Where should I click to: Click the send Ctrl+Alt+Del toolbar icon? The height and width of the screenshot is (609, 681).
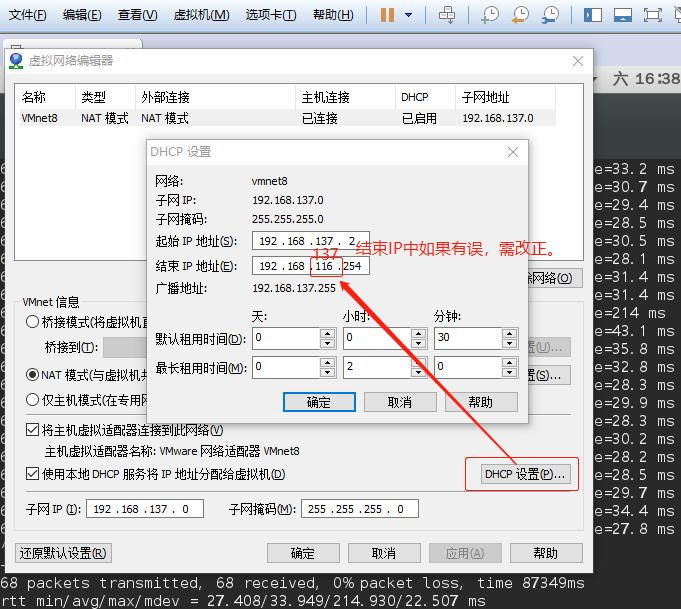[x=446, y=15]
